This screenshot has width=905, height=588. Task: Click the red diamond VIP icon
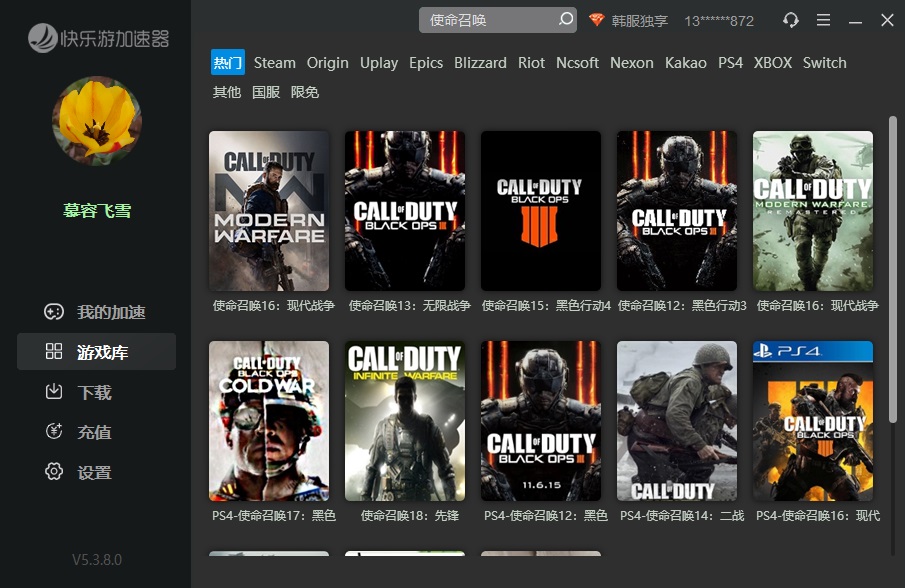coord(597,20)
